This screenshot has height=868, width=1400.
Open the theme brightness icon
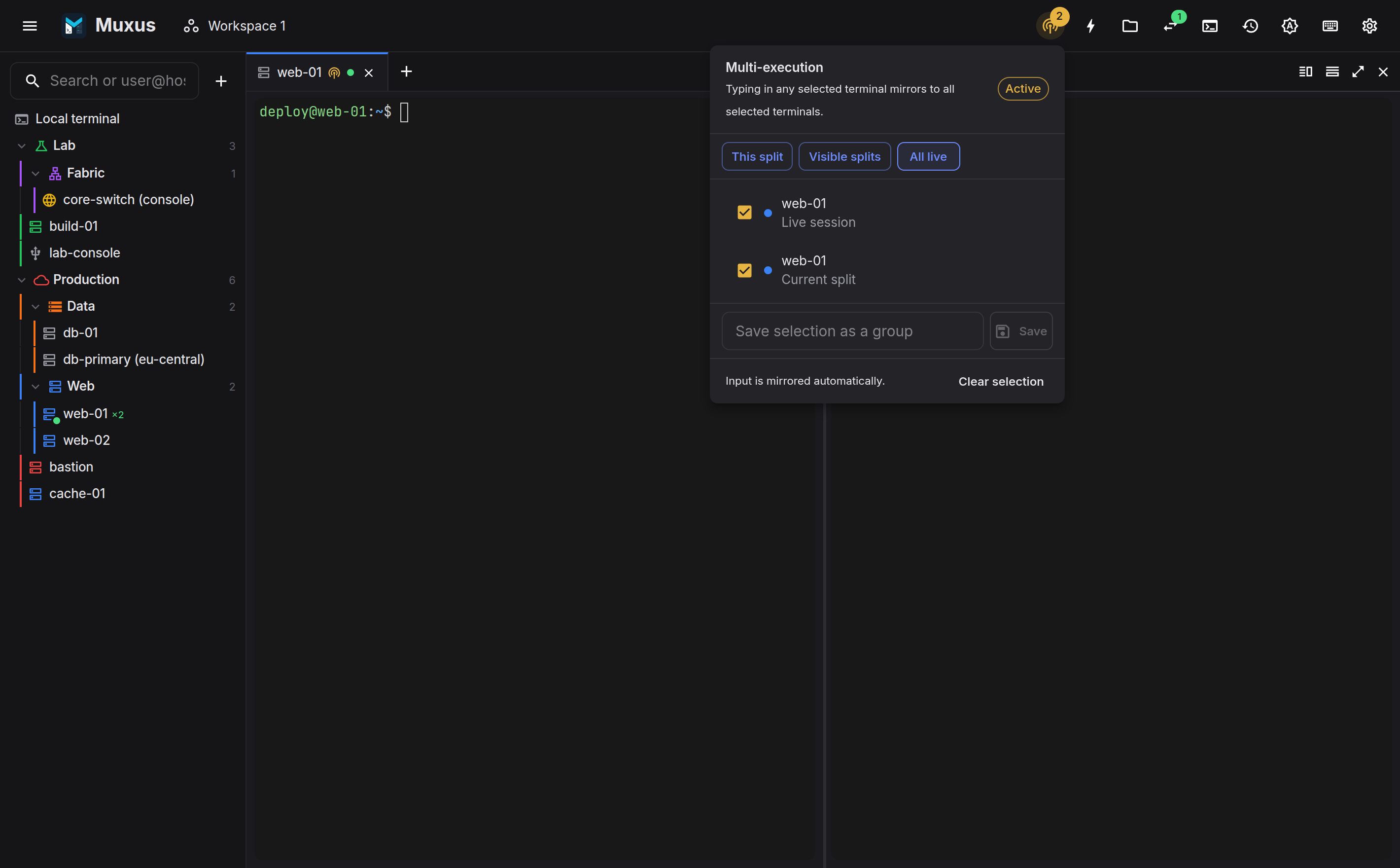coord(1290,26)
